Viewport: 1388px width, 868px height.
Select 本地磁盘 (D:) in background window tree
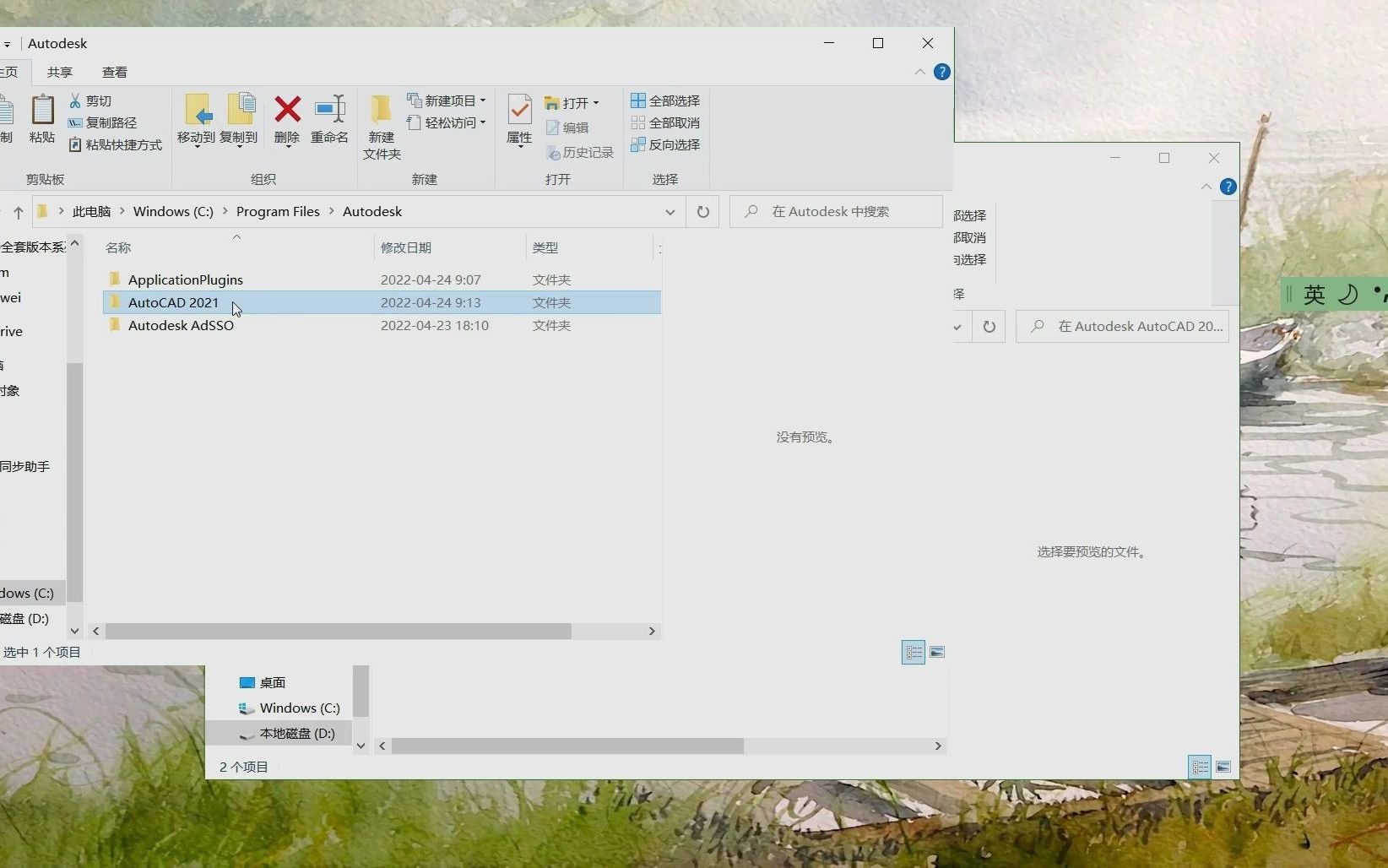(287, 733)
